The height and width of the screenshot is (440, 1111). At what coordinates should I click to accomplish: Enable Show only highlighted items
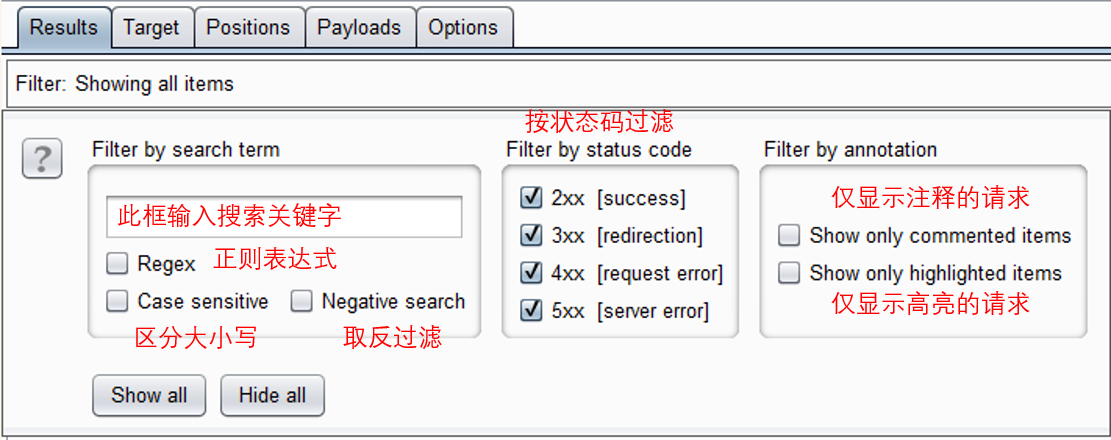(x=790, y=273)
